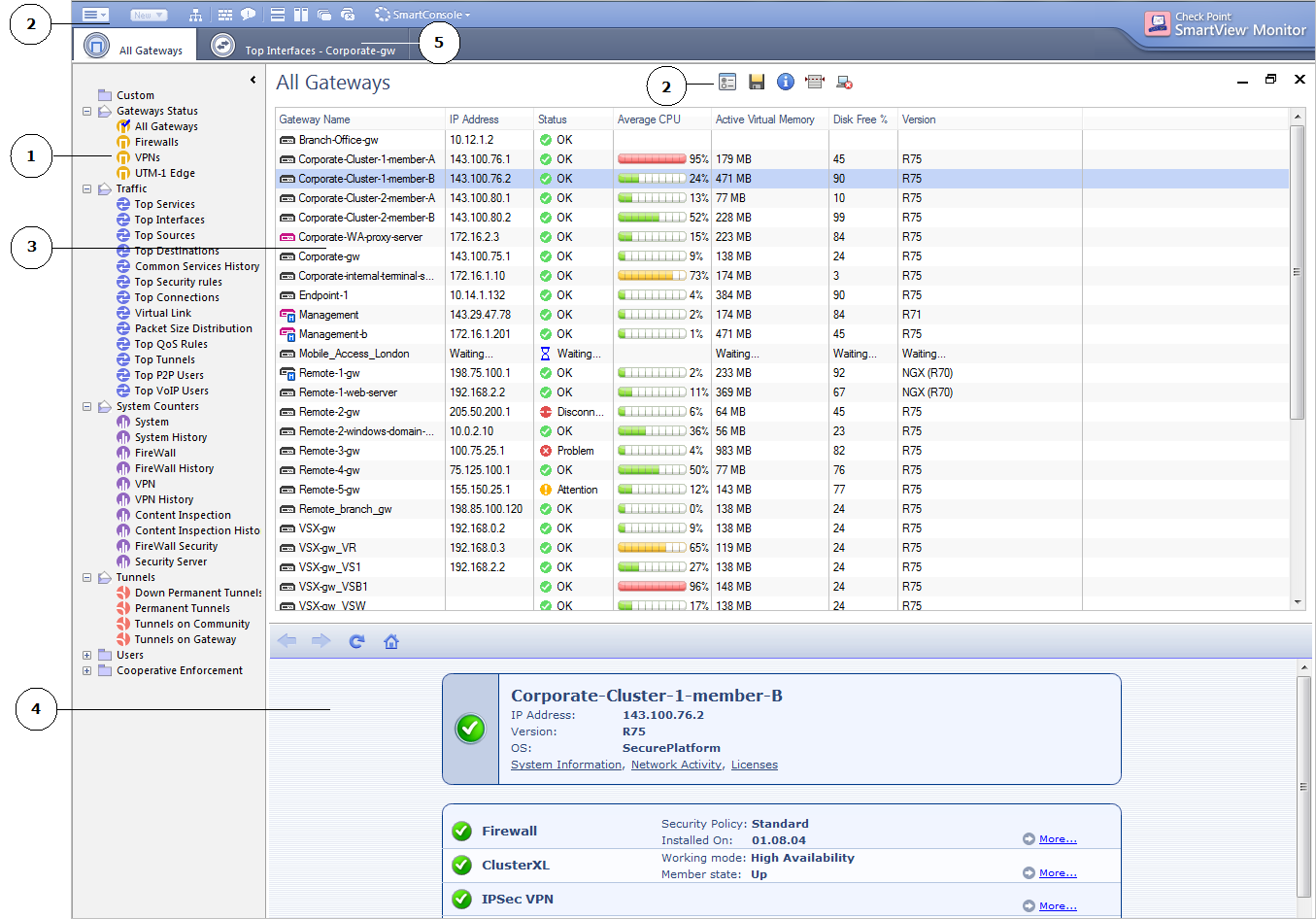Open the main application menu button

click(95, 15)
